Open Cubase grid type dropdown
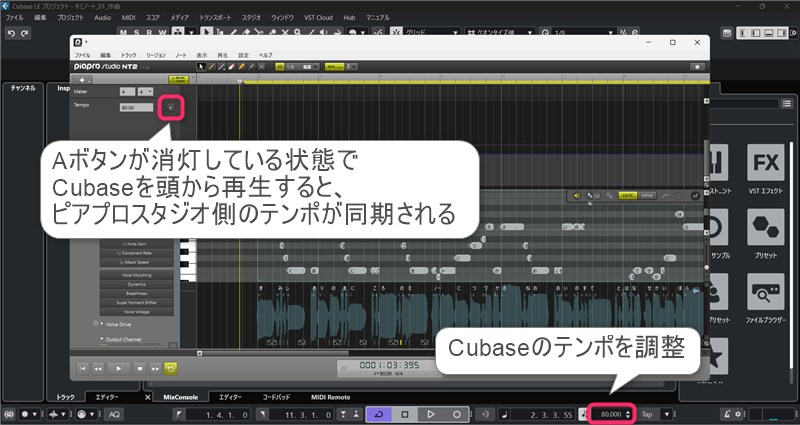The height and width of the screenshot is (425, 800). click(x=432, y=33)
